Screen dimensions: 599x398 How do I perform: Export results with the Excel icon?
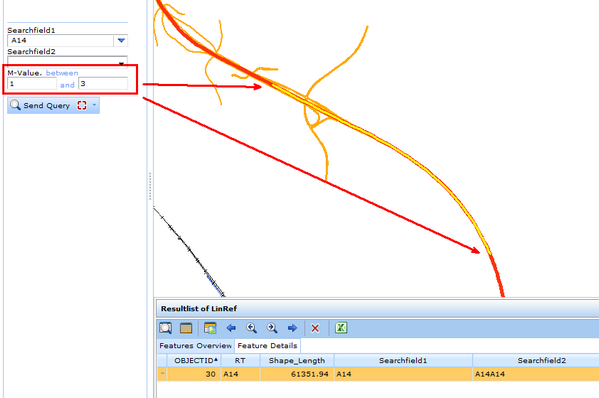[x=341, y=328]
